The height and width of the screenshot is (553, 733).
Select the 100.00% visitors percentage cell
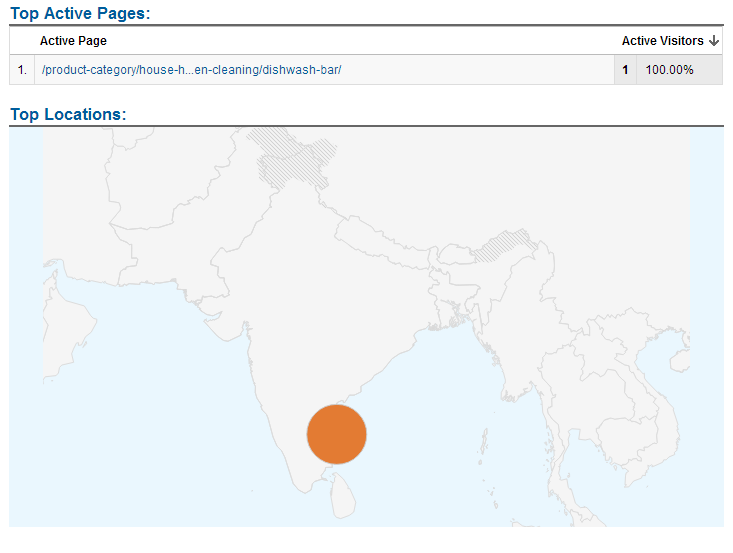coord(679,70)
